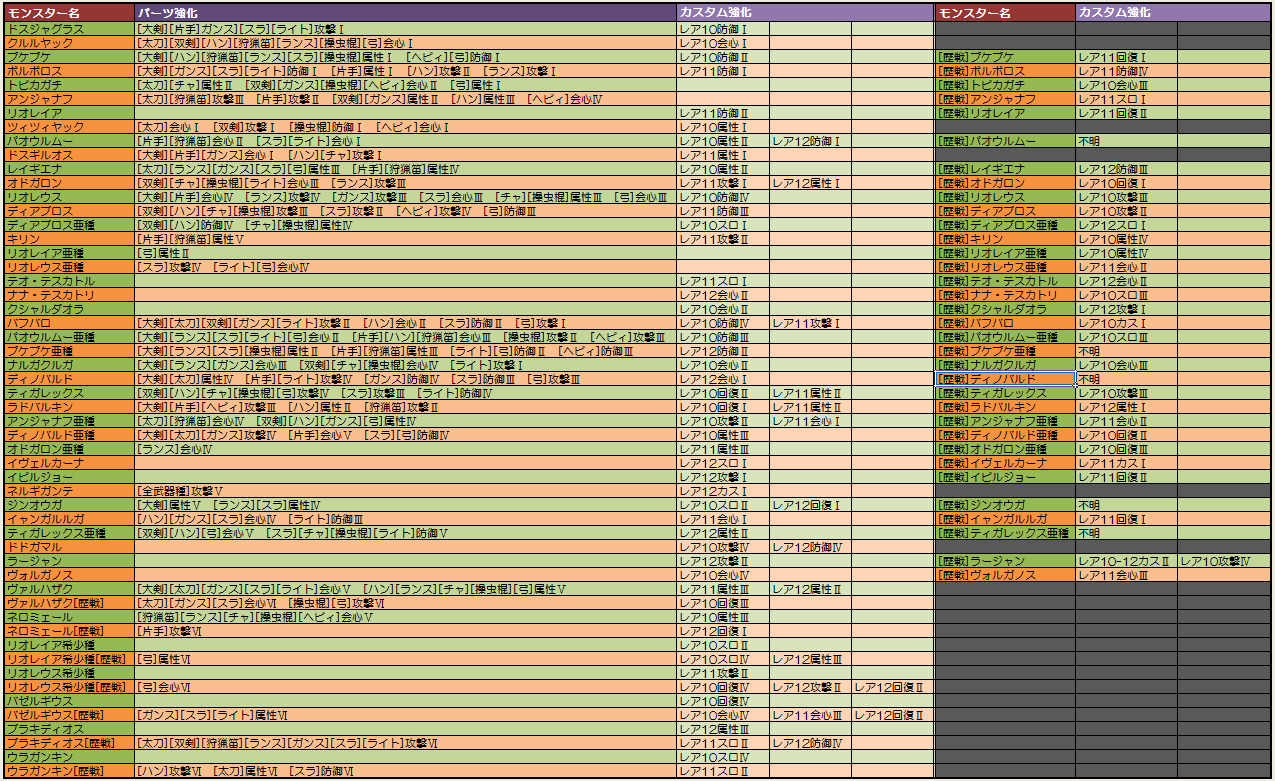Select the ナルガクルガ monster name cell
1275x781 pixels.
[69, 365]
